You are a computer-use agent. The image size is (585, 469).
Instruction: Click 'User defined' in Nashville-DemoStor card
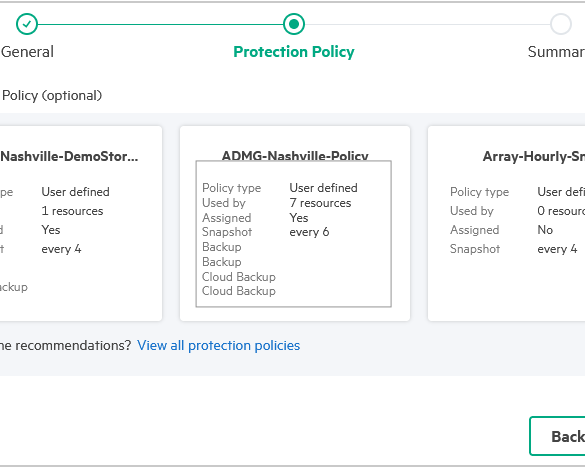75,192
